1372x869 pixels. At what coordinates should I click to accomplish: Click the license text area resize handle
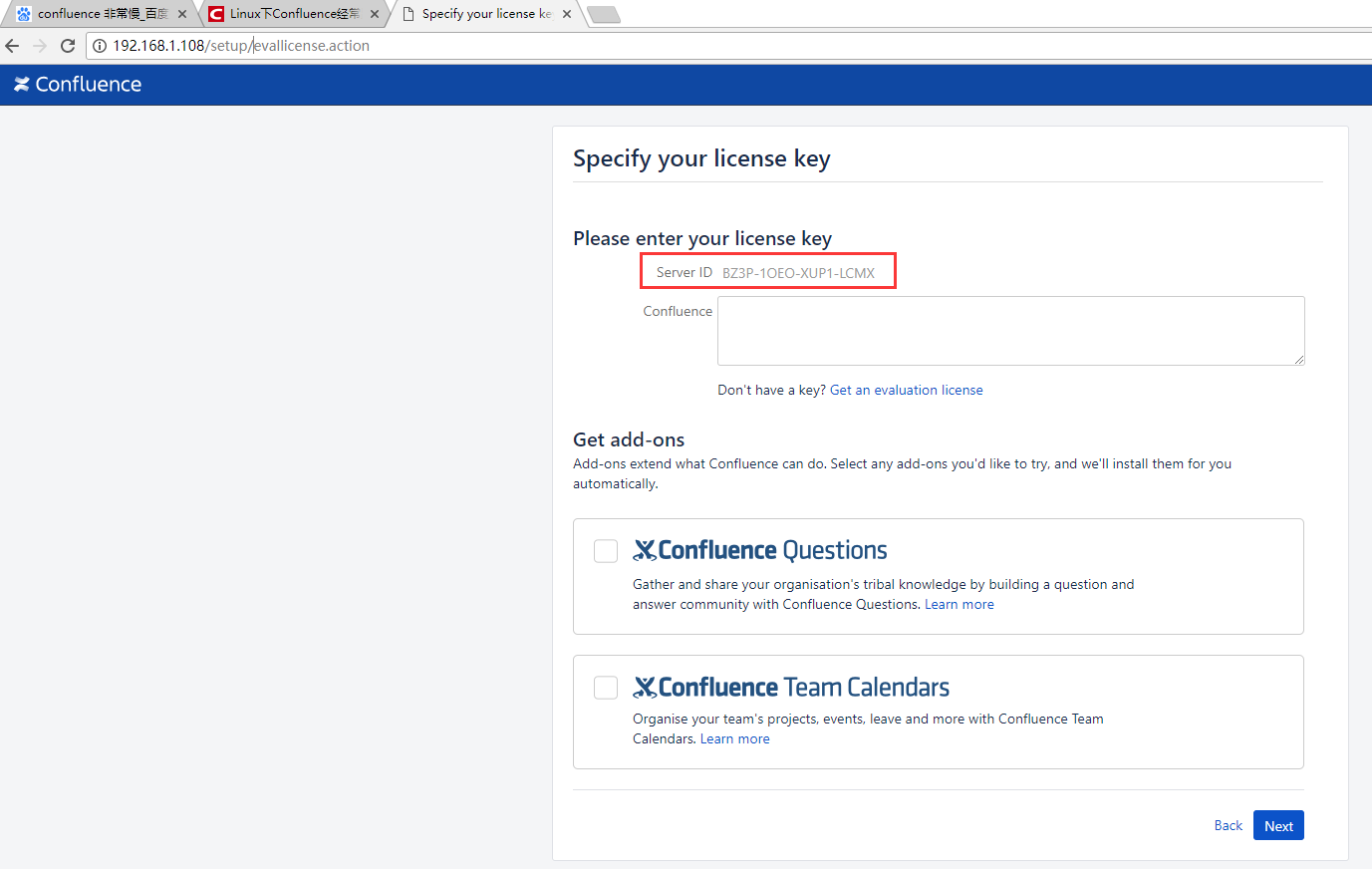click(x=1299, y=360)
